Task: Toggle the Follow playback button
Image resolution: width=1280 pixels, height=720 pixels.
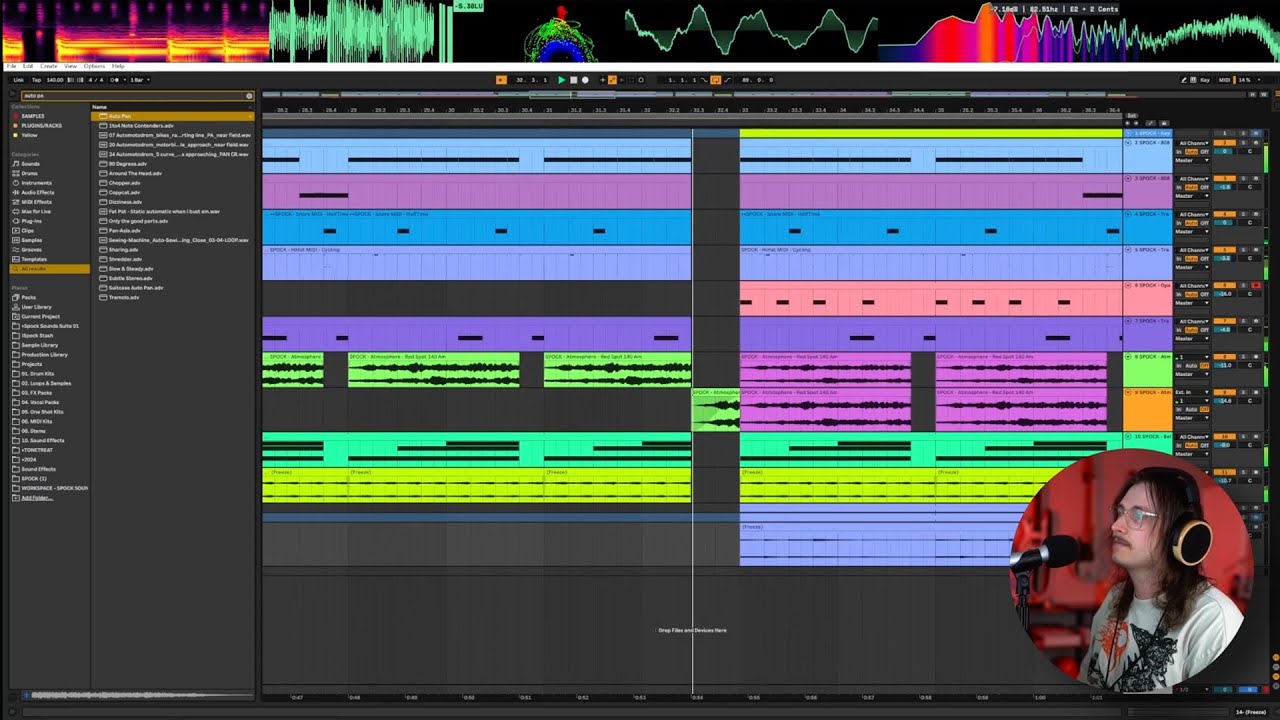Action: 501,80
